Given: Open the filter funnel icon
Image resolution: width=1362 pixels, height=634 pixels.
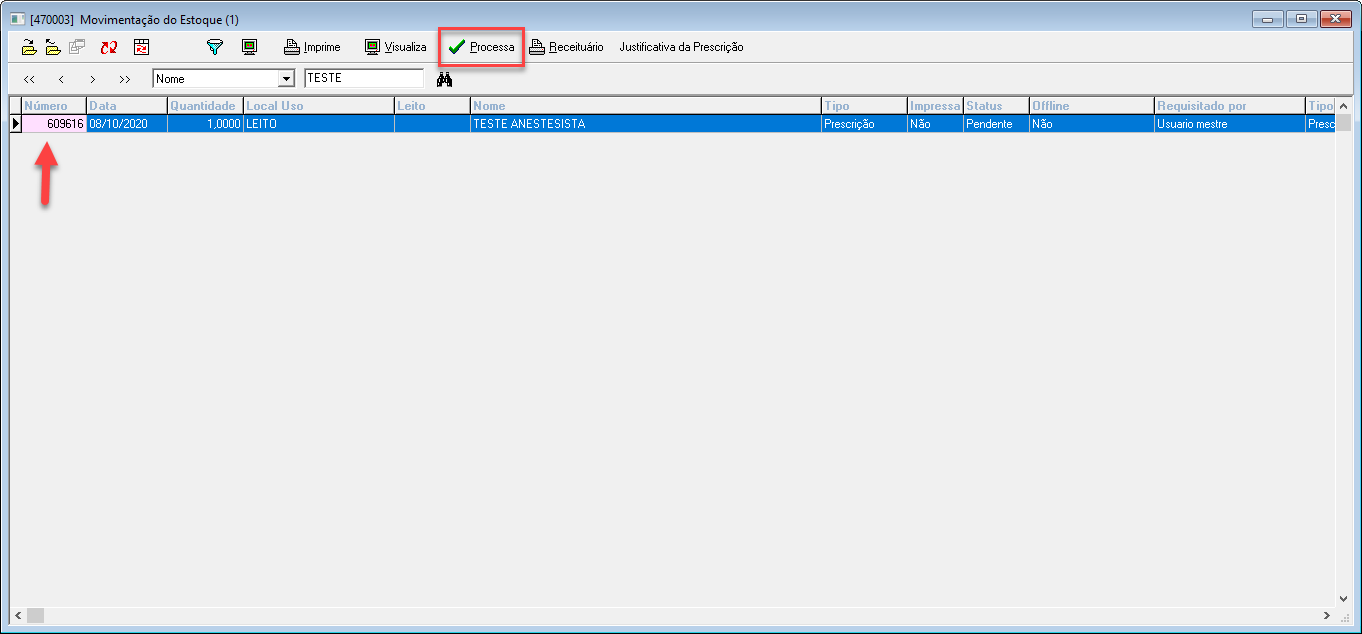Looking at the screenshot, I should tap(214, 47).
